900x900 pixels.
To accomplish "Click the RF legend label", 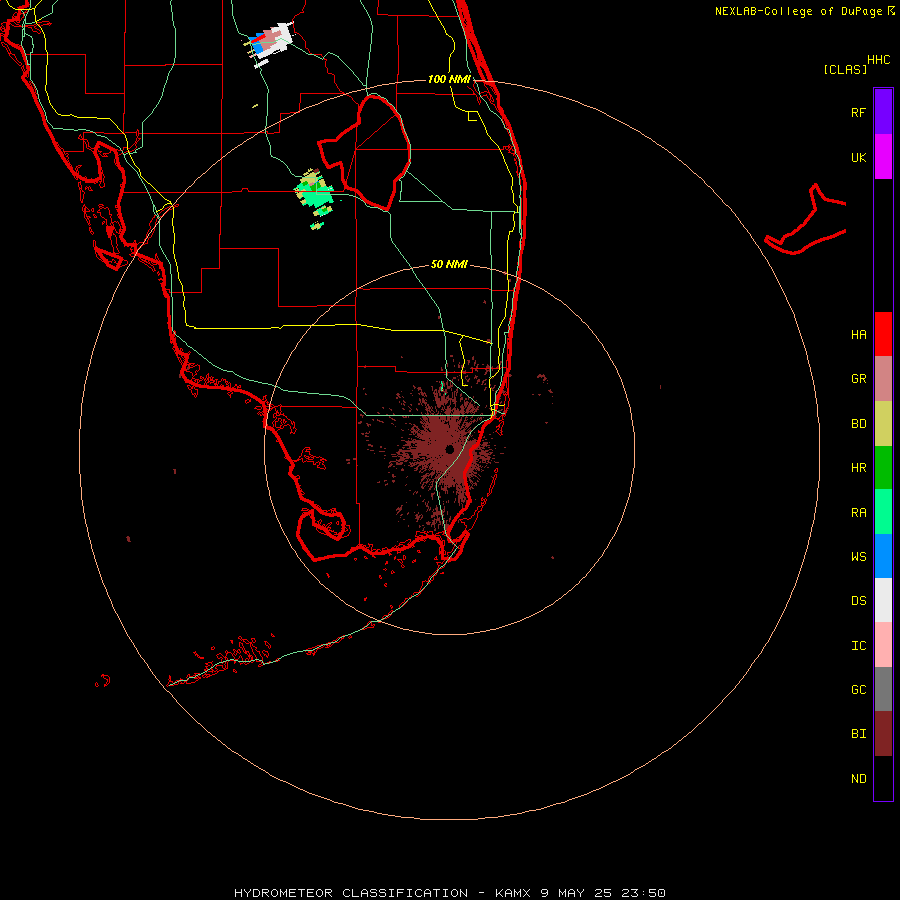I will click(x=858, y=112).
